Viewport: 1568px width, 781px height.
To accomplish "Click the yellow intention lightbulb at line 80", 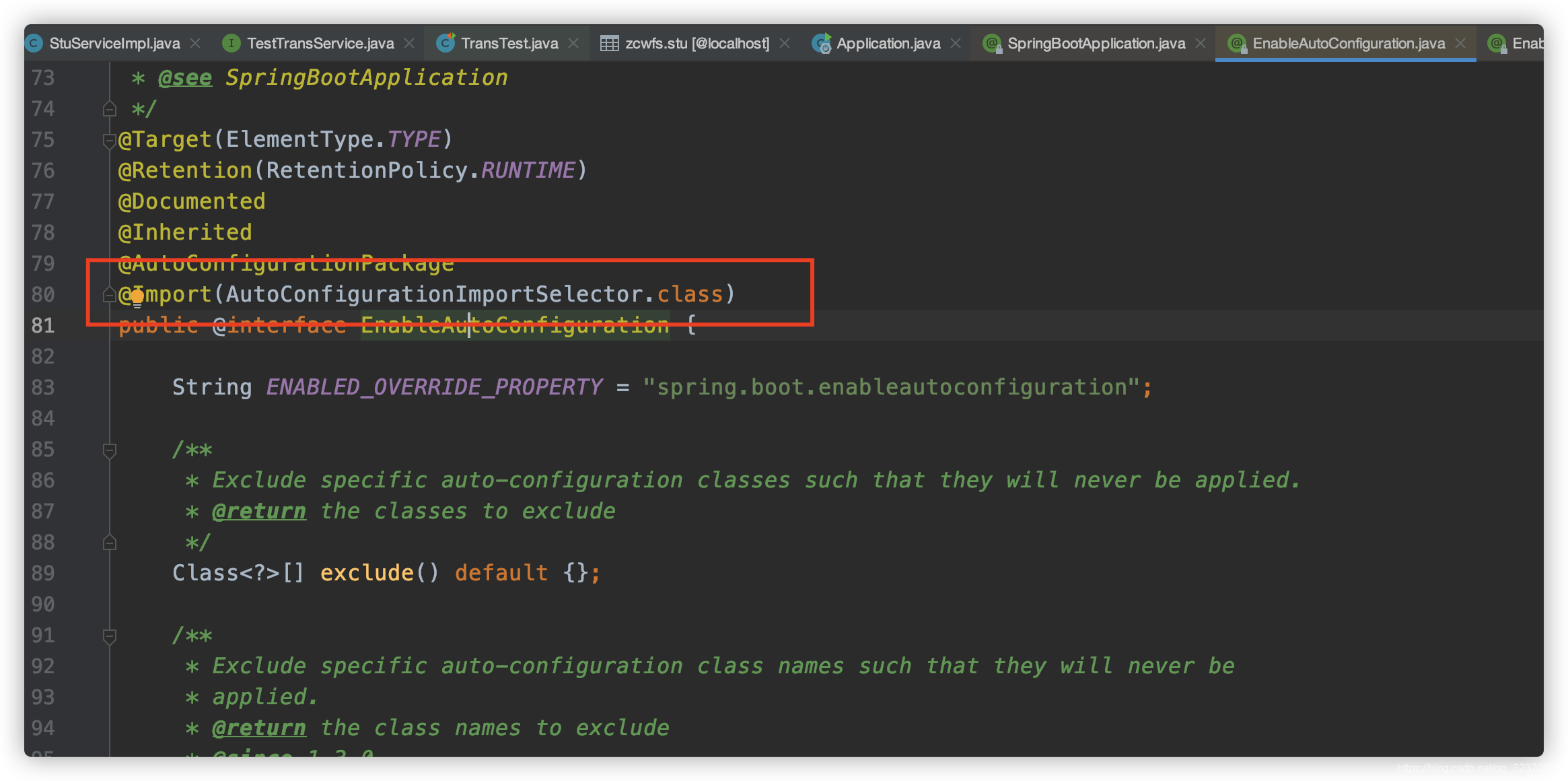I will [137, 296].
